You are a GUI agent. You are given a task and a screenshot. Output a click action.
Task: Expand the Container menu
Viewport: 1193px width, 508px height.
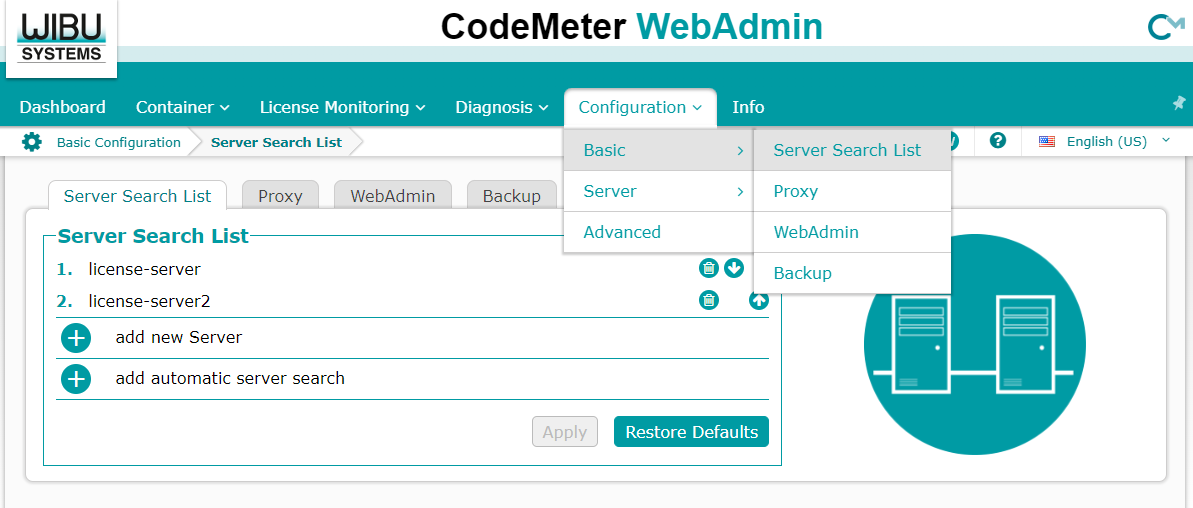[x=182, y=107]
